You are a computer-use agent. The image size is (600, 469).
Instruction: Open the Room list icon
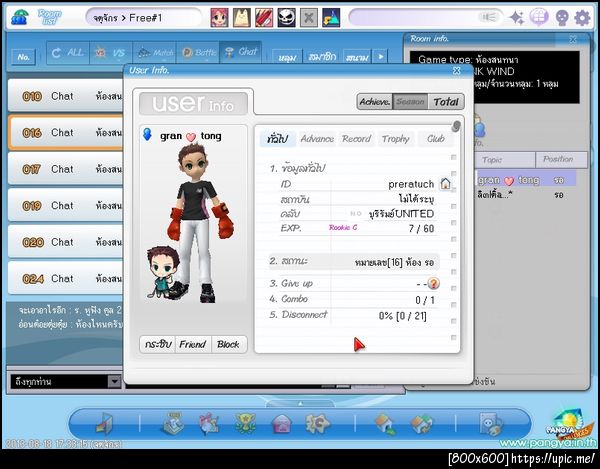(49, 17)
